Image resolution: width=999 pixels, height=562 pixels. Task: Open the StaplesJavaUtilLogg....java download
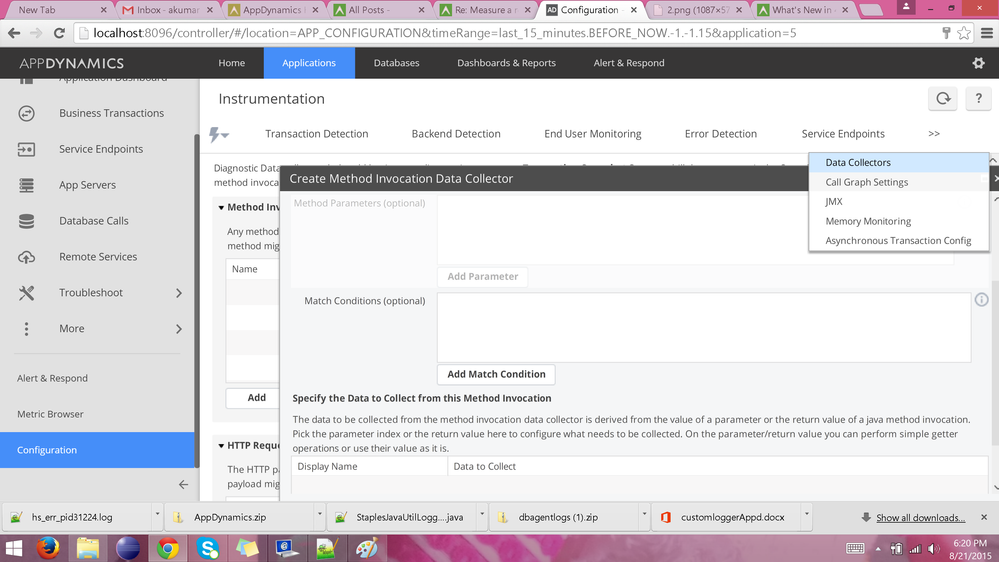401,517
